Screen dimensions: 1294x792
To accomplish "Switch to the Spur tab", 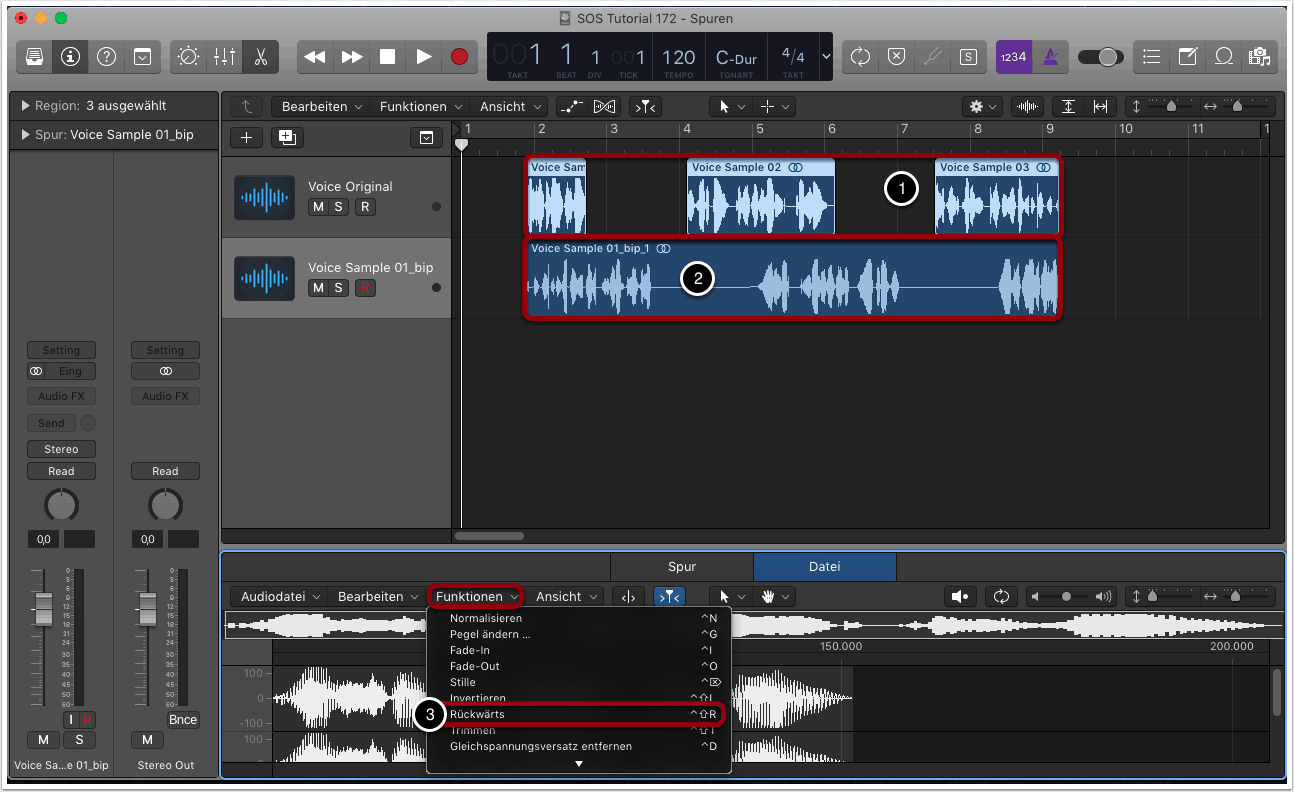I will point(681,567).
